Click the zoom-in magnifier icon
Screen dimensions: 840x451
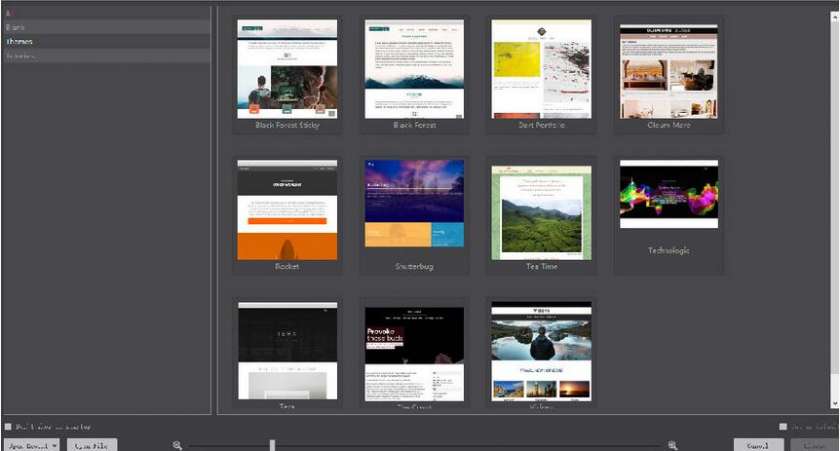click(673, 445)
